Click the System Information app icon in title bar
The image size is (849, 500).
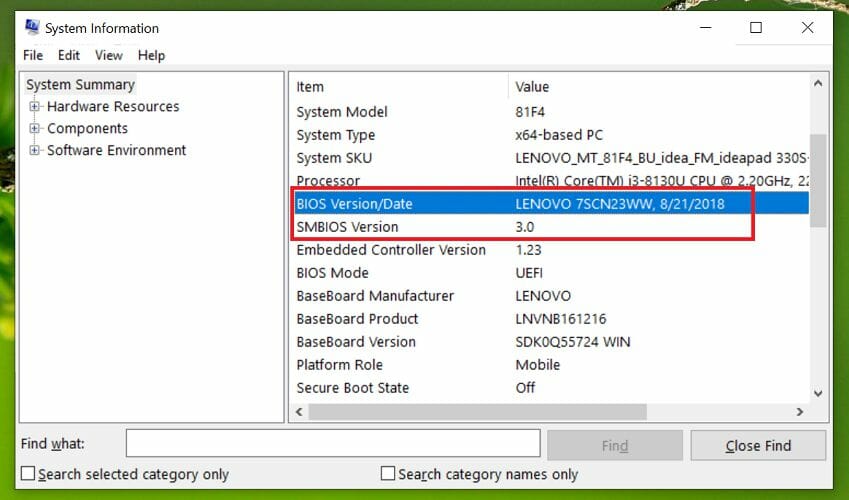32,27
